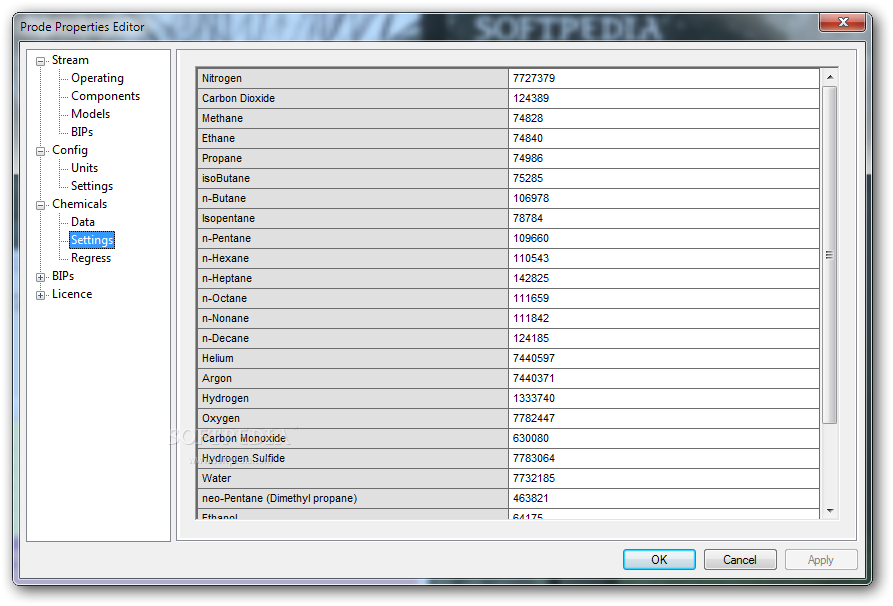Select the Water name cell

pos(353,478)
